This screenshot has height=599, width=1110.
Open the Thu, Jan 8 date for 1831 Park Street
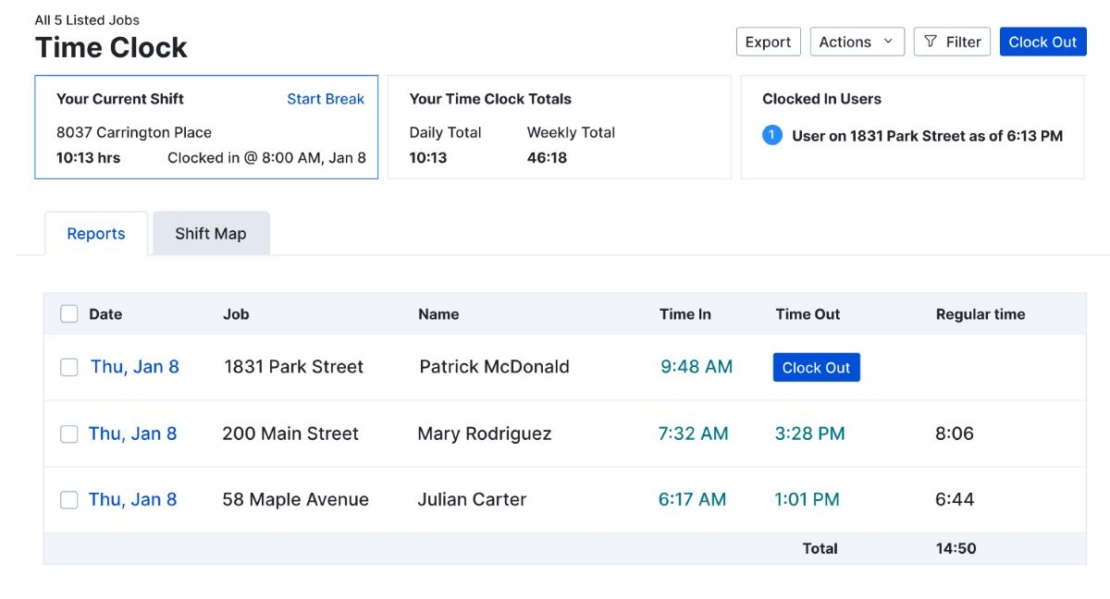tap(135, 367)
